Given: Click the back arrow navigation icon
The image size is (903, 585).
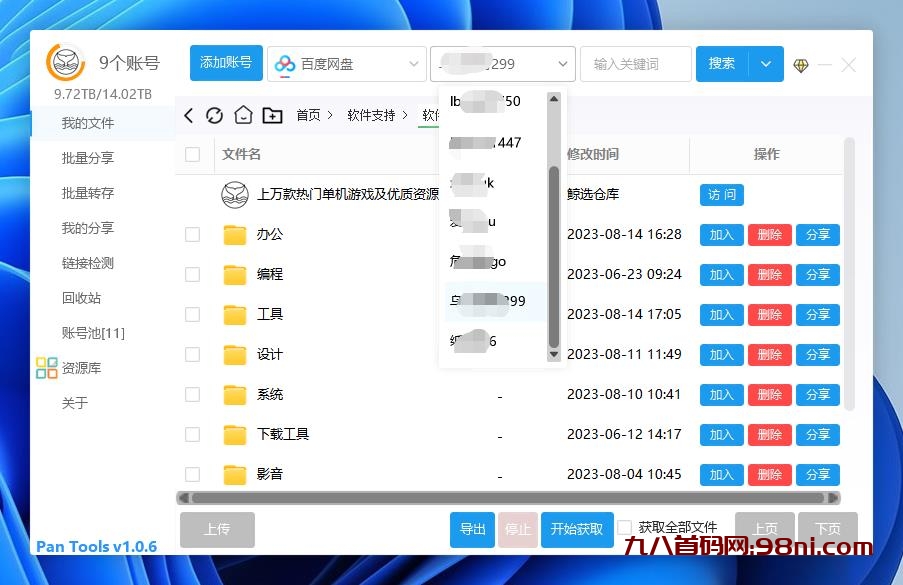Looking at the screenshot, I should 188,115.
